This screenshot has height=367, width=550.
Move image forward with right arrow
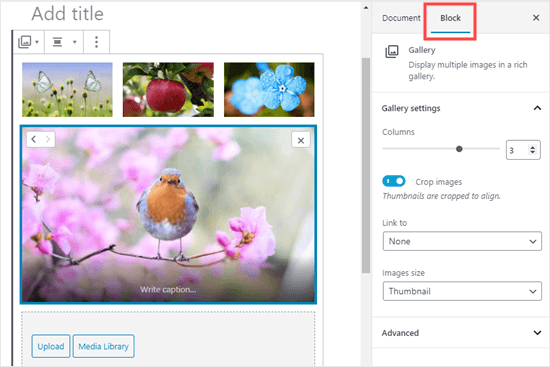tap(48, 140)
